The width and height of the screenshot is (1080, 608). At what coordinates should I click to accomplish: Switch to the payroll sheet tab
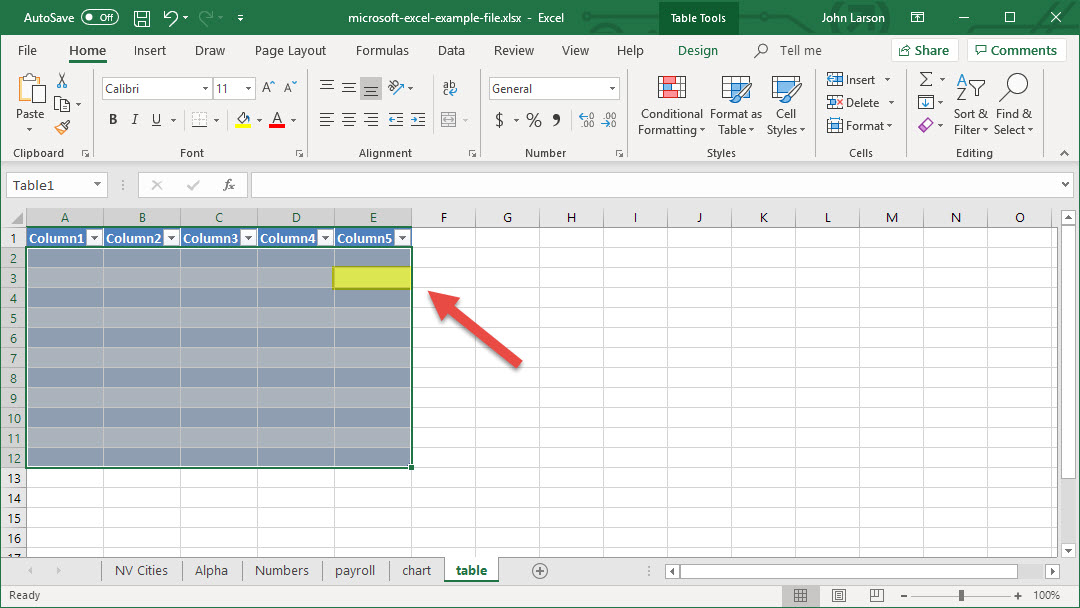click(355, 571)
